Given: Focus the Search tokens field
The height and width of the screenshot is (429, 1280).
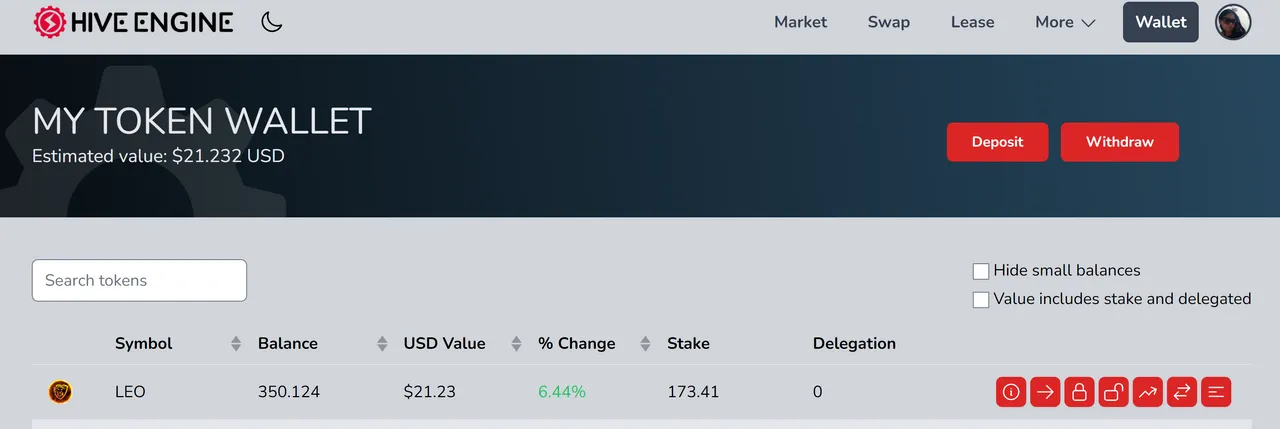Looking at the screenshot, I should pos(139,280).
